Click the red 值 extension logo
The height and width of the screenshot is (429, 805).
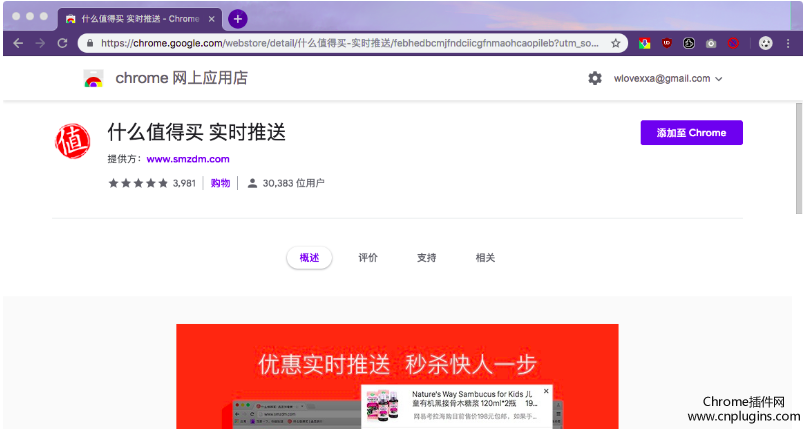point(73,141)
